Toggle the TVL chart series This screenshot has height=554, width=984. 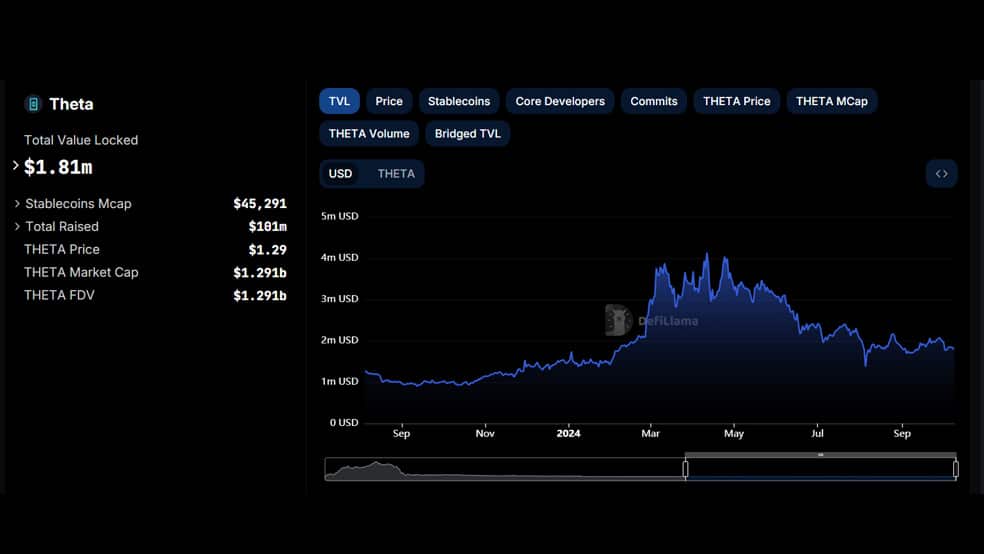tap(340, 101)
